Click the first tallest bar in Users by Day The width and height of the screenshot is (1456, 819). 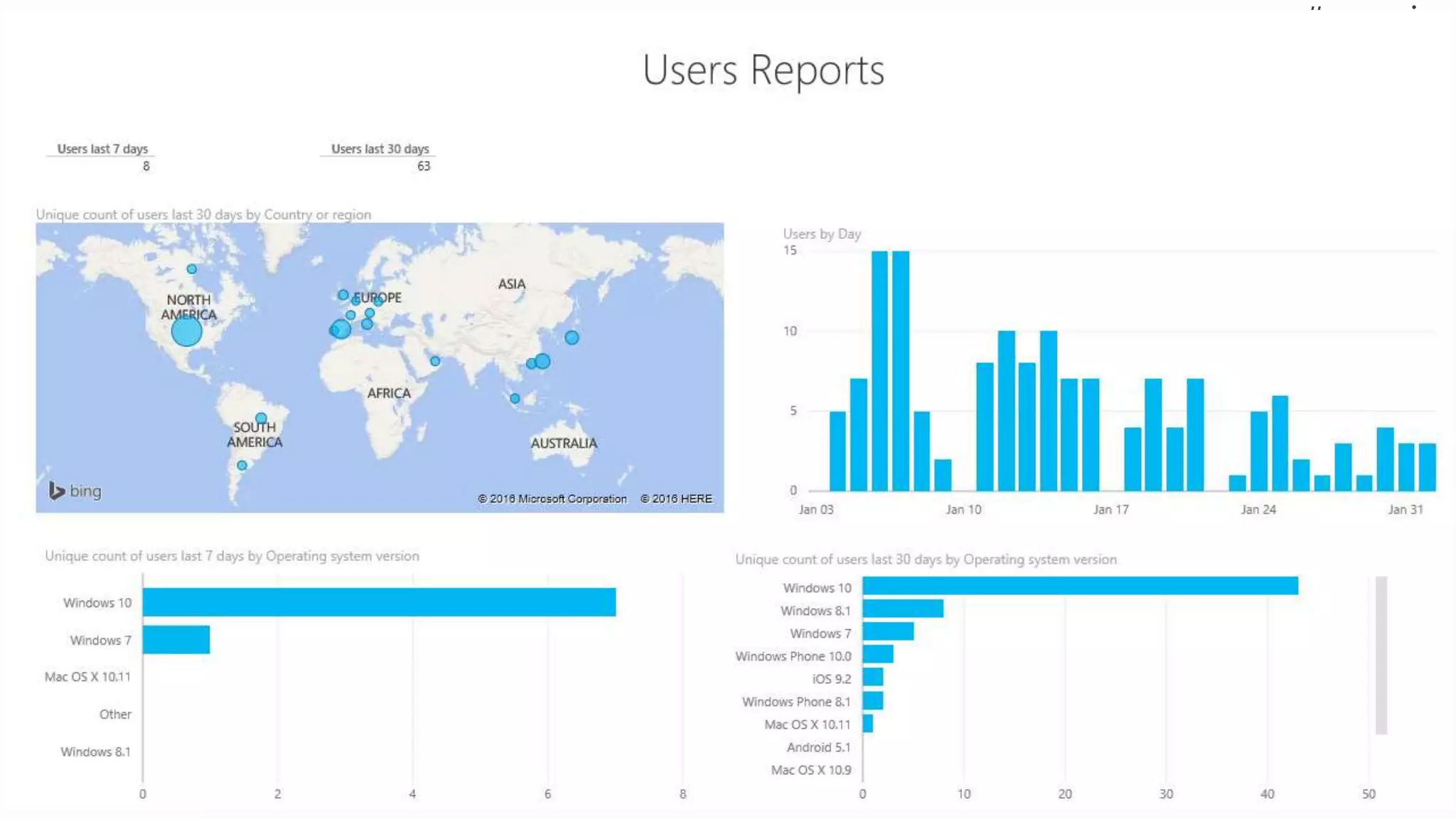click(879, 370)
